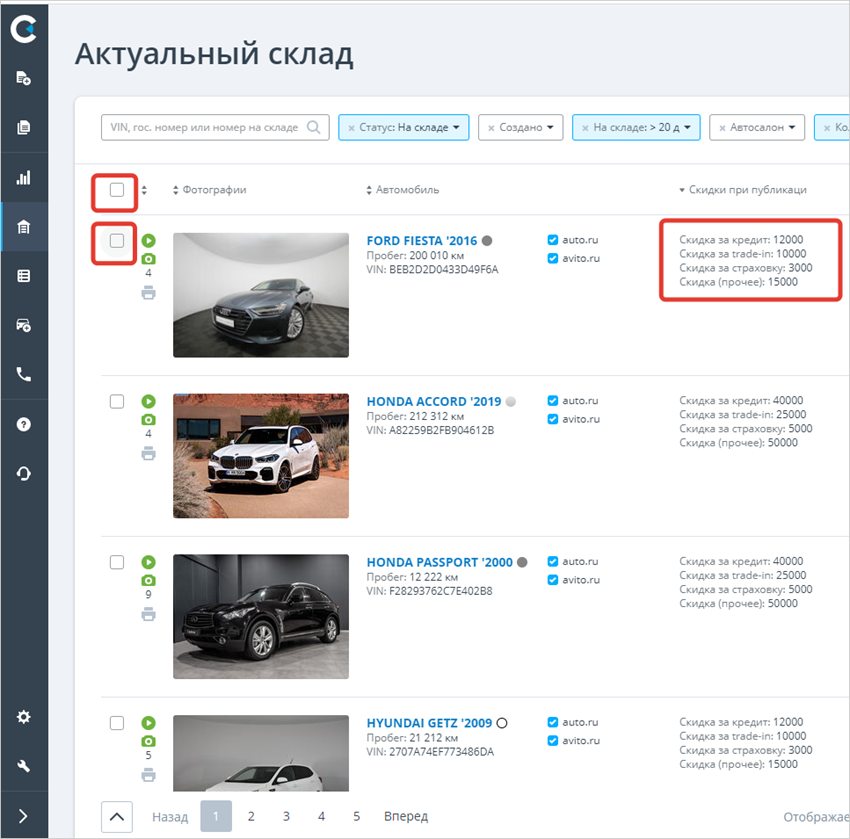Screen dimensions: 850x839
Task: Toggle the select-all checkbox in header
Action: point(117,190)
